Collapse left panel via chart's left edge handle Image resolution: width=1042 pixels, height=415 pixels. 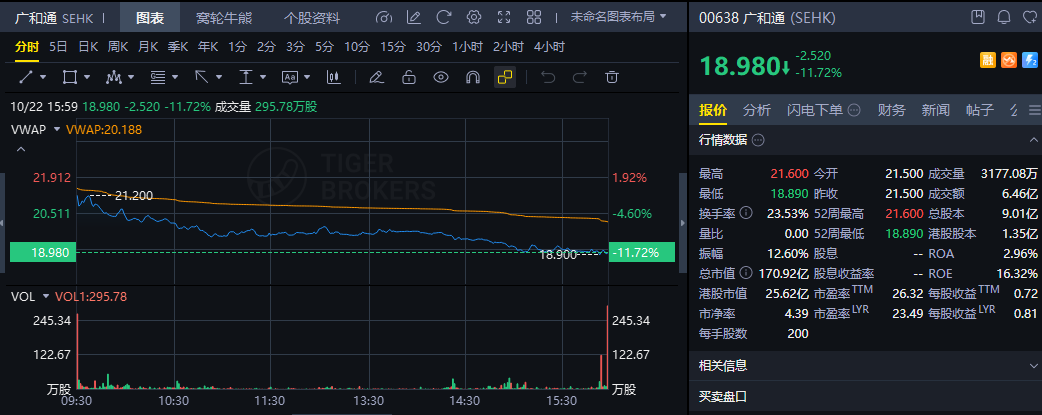(3, 222)
